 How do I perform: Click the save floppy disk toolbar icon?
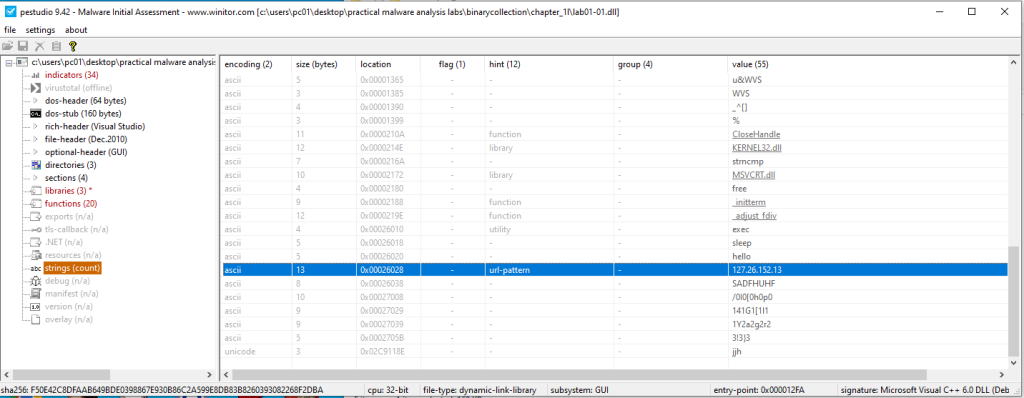click(x=23, y=46)
